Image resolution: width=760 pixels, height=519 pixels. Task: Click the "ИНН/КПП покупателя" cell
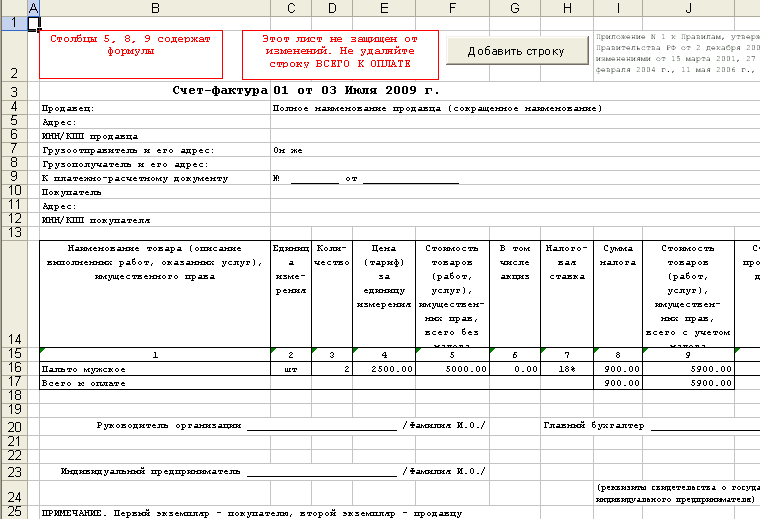click(155, 220)
